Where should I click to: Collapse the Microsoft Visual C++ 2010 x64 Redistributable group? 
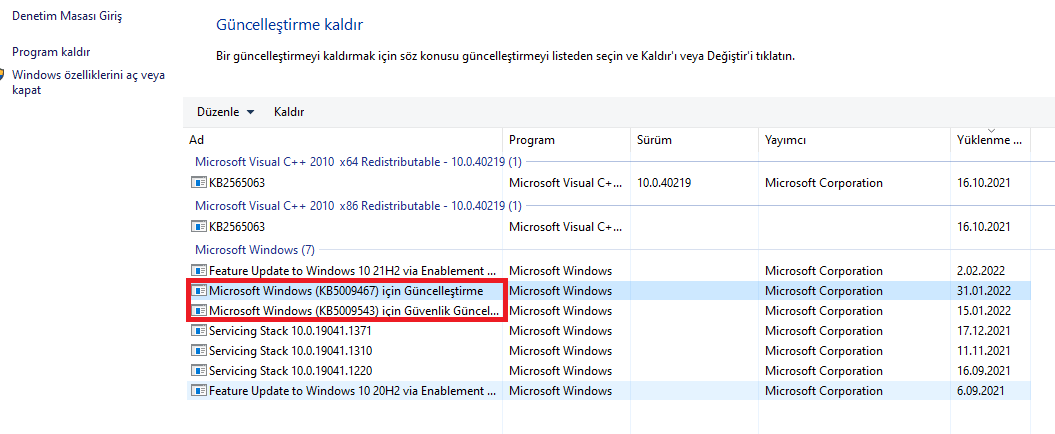[x=358, y=161]
